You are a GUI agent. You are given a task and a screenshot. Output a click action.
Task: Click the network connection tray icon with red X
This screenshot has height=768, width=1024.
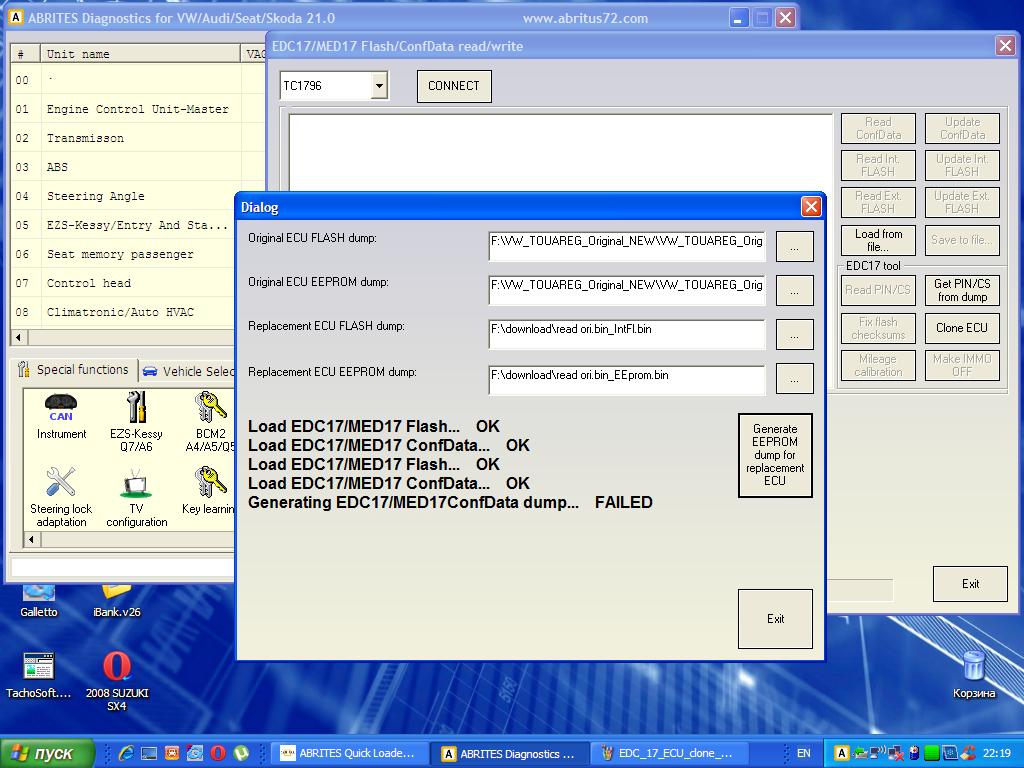895,753
